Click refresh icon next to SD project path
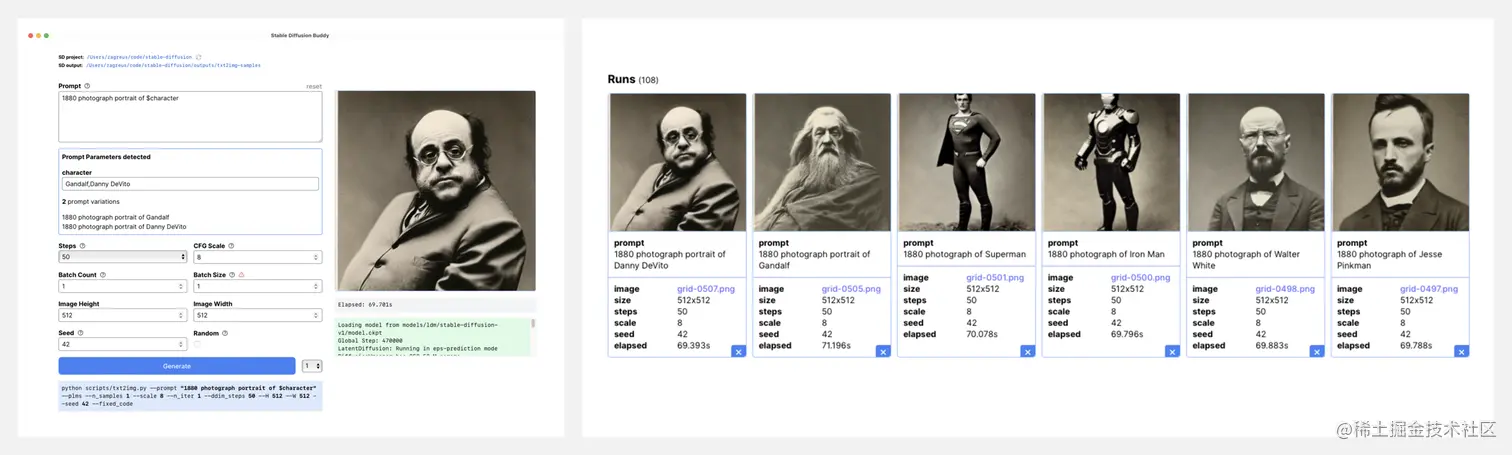Screen dimensions: 1512x455 click(198, 57)
